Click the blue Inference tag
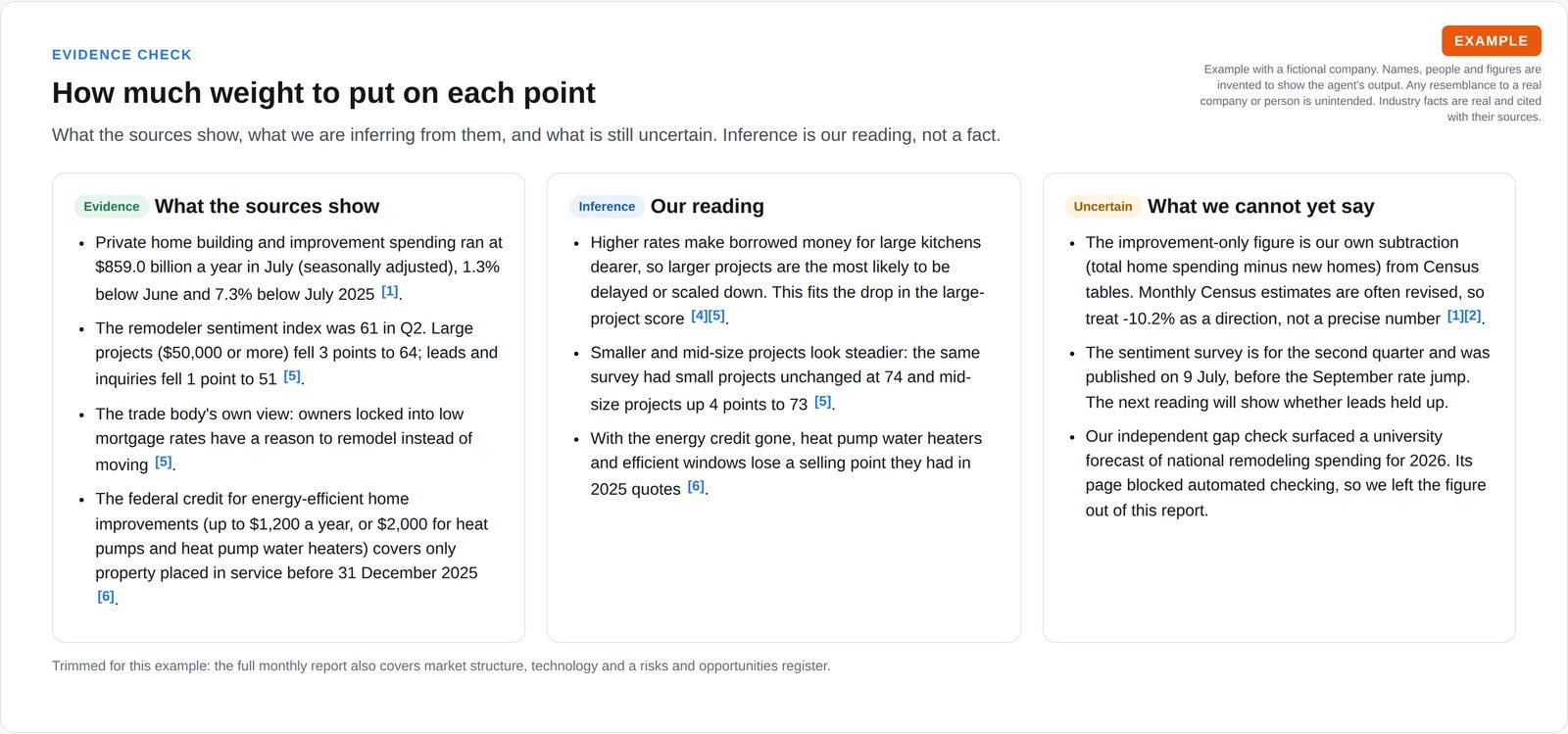 [607, 207]
